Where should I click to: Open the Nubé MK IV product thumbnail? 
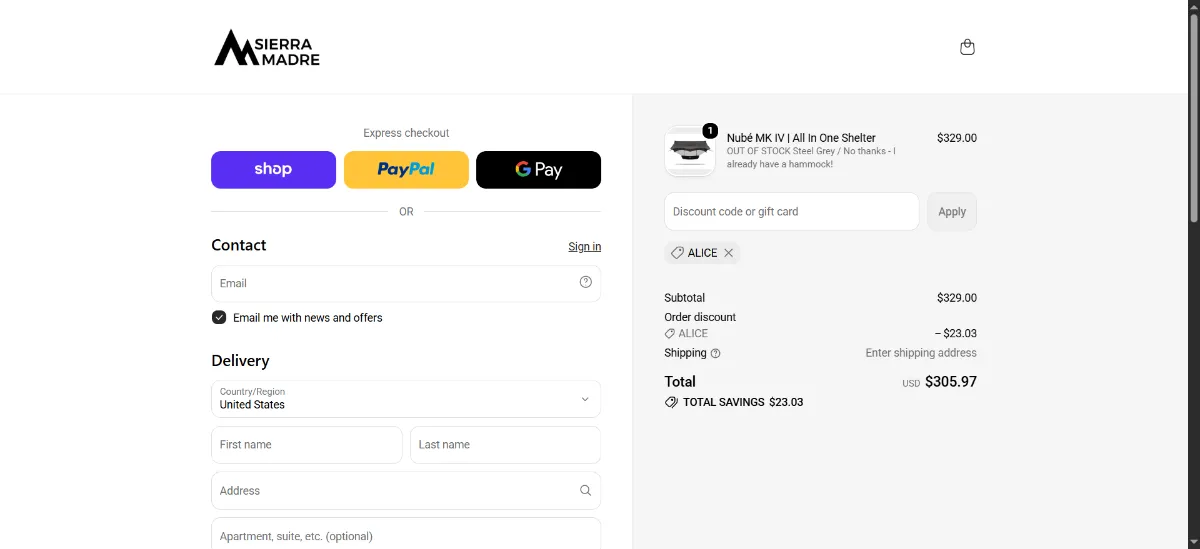690,151
